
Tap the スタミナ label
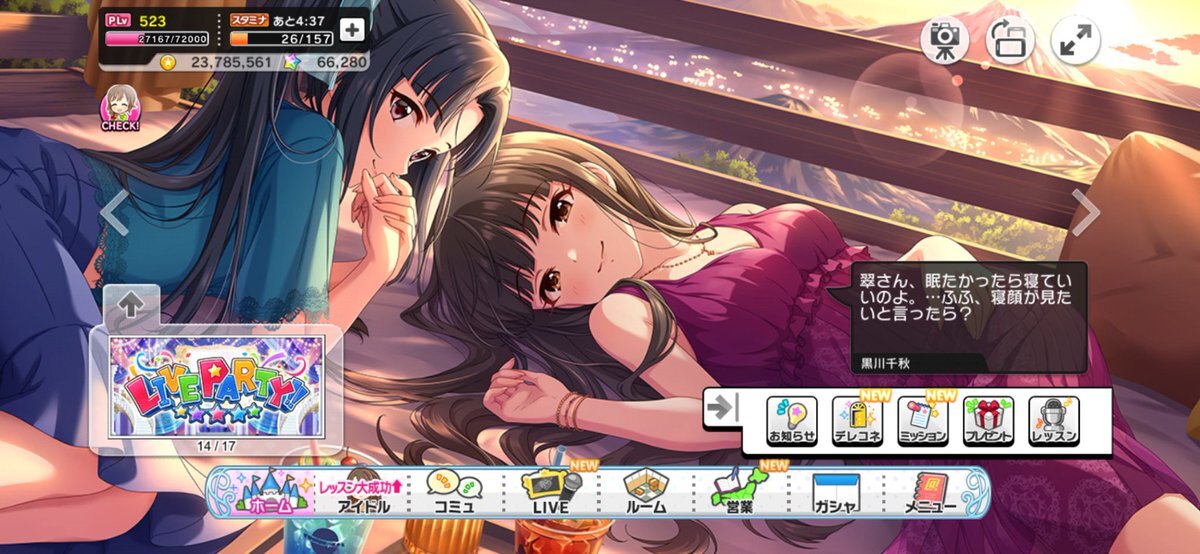[249, 19]
